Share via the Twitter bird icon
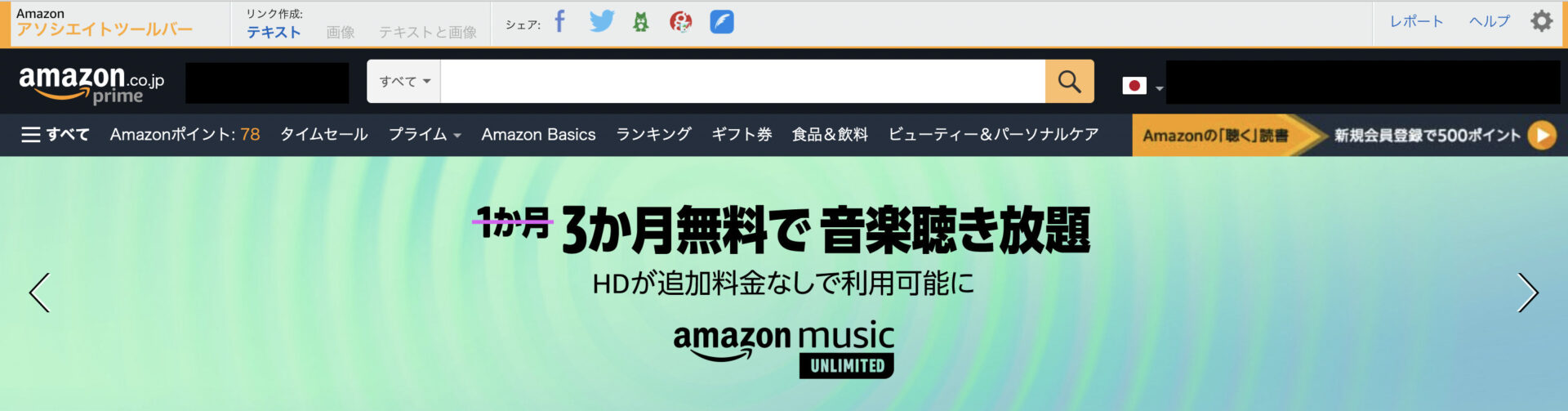The height and width of the screenshot is (411, 1568). (x=601, y=21)
